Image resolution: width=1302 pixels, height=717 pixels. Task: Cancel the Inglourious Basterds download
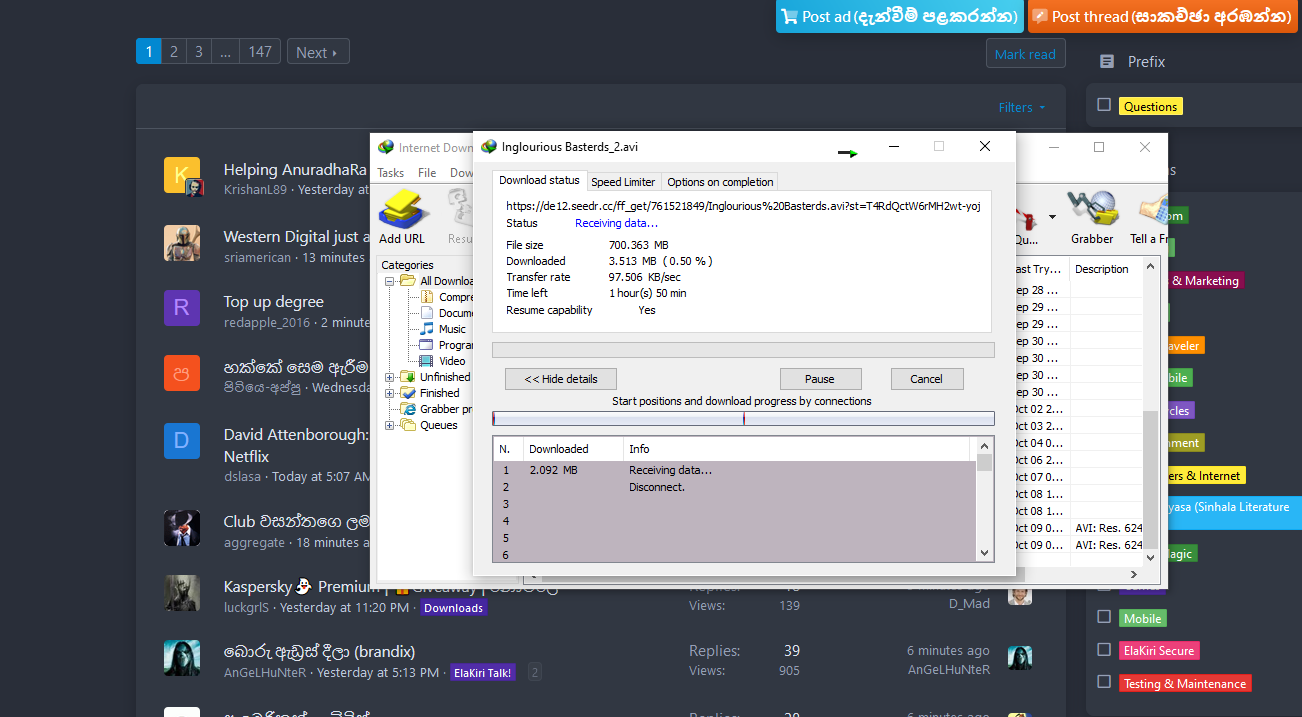click(926, 379)
